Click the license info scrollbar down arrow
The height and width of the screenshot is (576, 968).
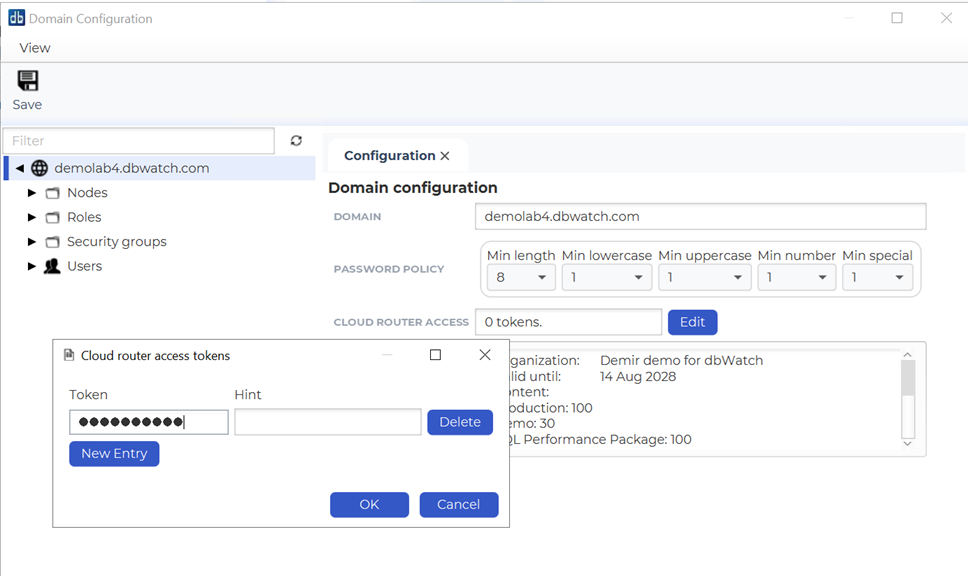tap(908, 442)
